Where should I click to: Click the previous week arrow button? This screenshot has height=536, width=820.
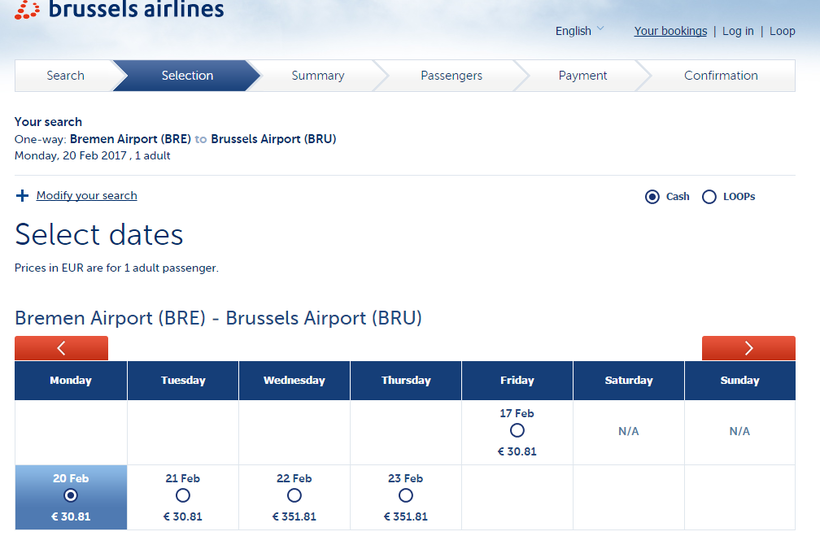point(61,348)
